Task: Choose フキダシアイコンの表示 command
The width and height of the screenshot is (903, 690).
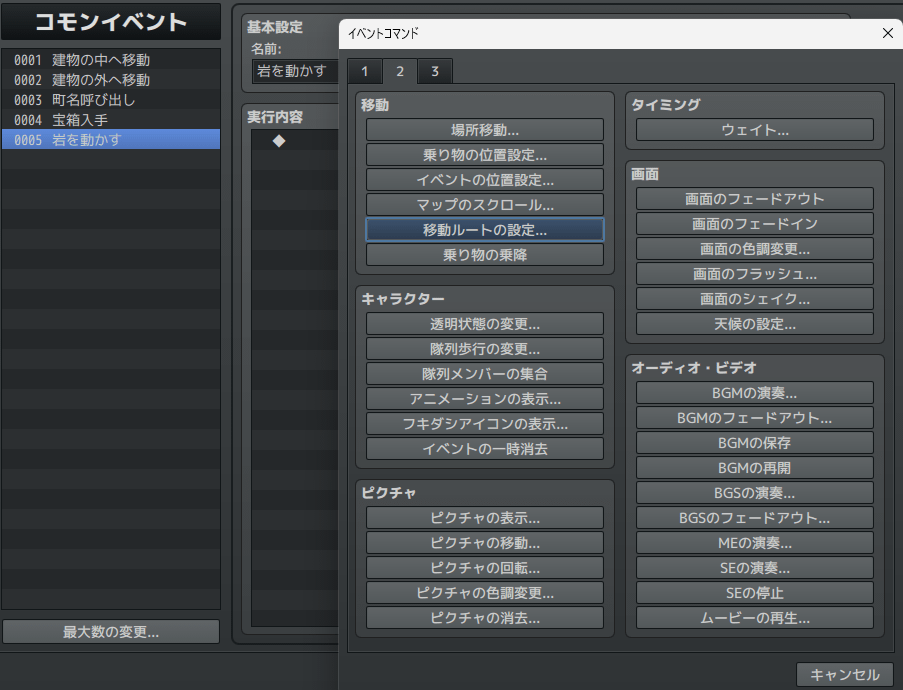Action: tap(484, 424)
